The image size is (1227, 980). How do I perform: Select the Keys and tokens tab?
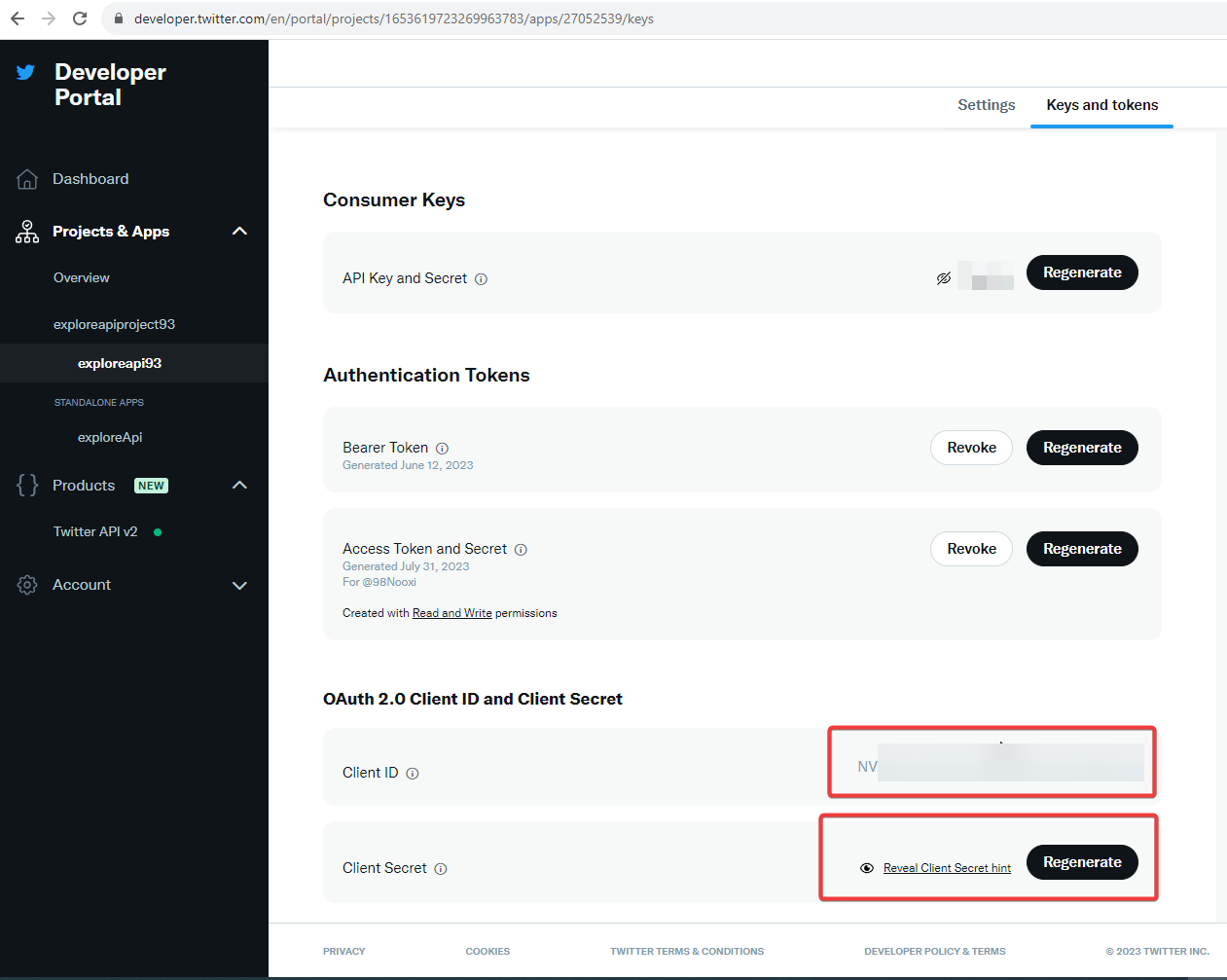[x=1101, y=105]
